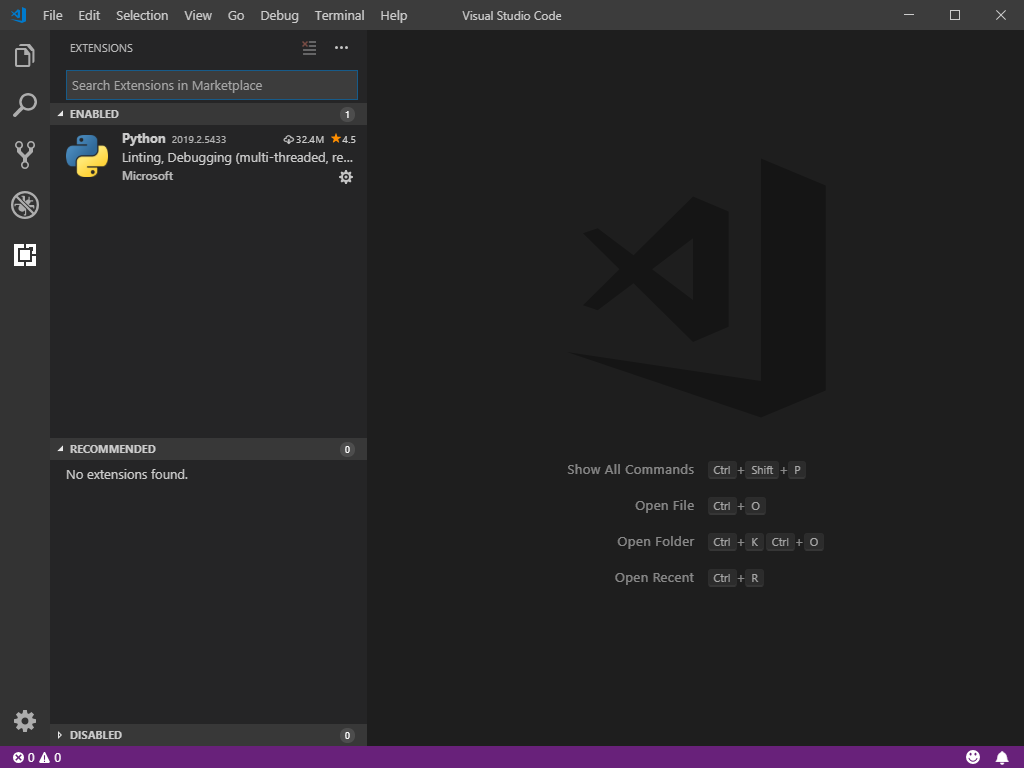Viewport: 1024px width, 768px height.
Task: Click the VS Code logo in title bar
Action: coord(19,15)
